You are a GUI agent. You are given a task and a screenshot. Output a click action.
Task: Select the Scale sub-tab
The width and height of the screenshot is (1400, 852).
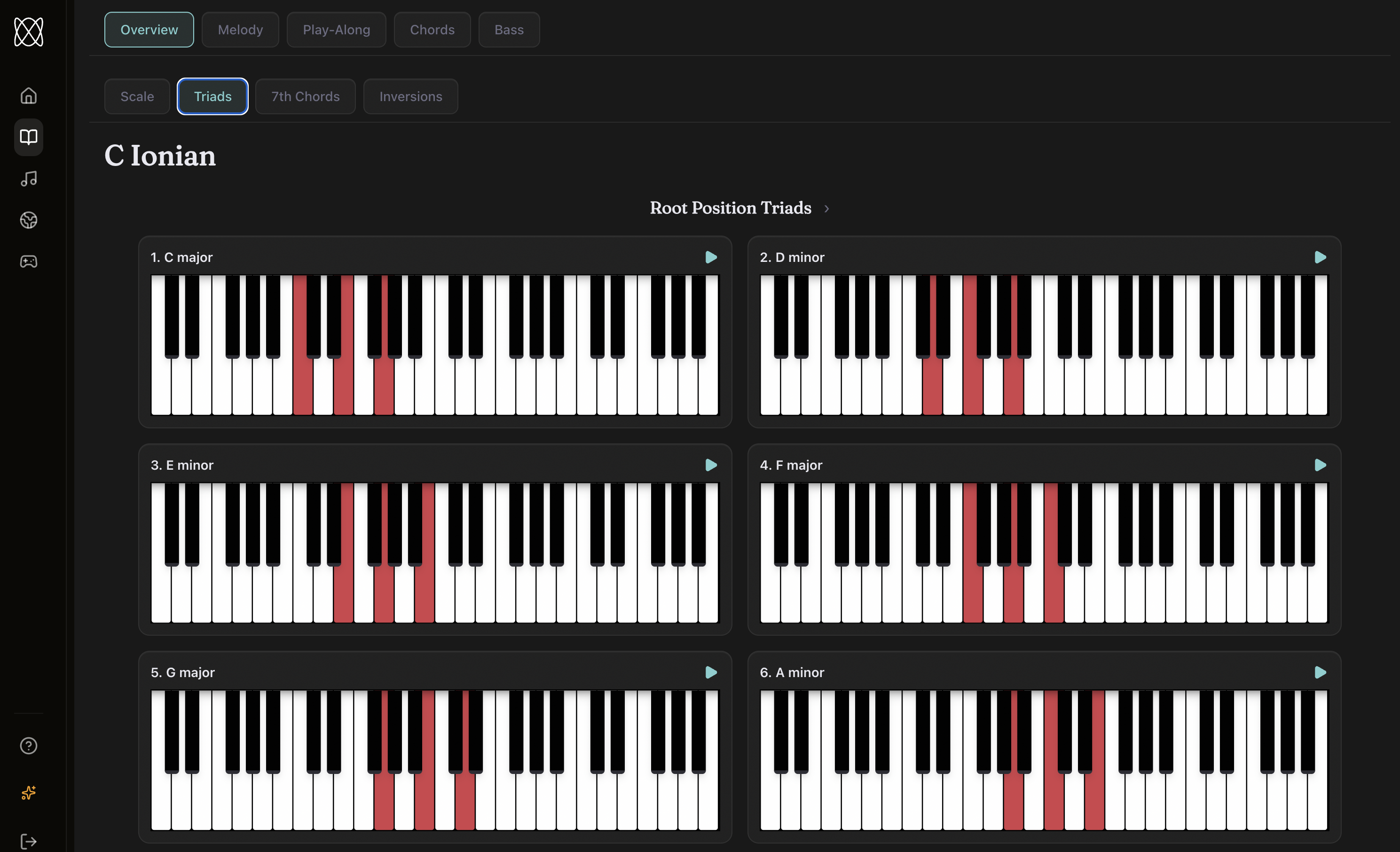tap(137, 96)
